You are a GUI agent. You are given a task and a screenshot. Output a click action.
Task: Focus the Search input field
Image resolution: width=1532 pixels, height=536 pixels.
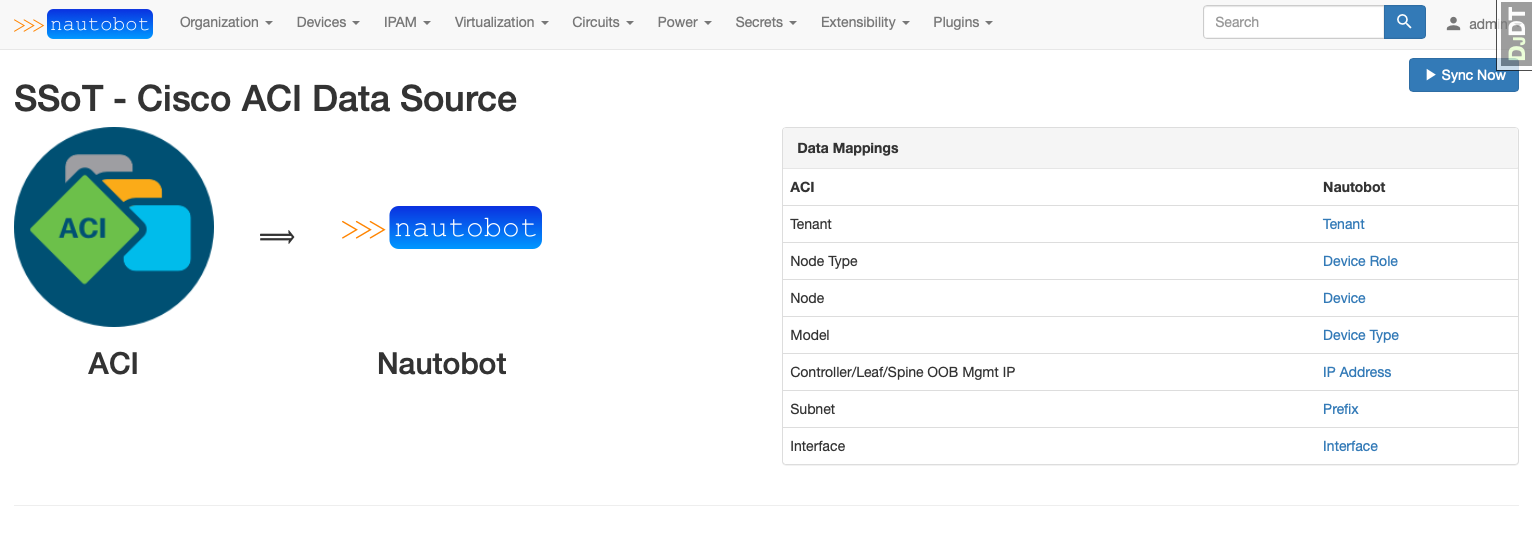click(1294, 22)
